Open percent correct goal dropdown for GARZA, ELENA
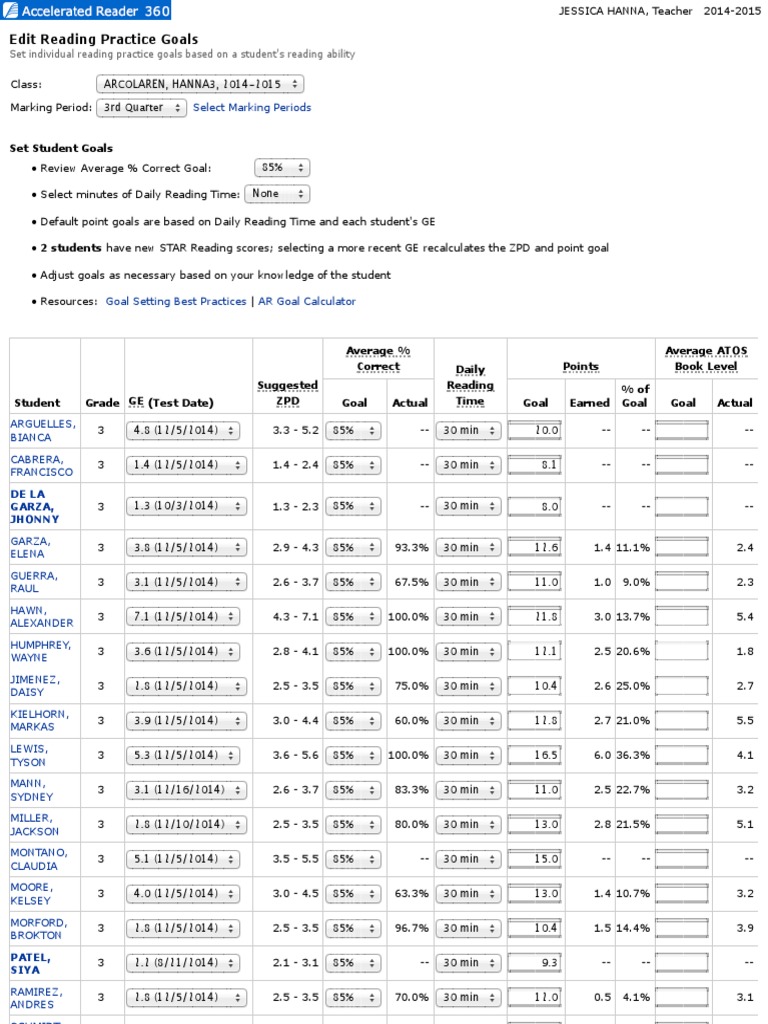 (x=353, y=547)
